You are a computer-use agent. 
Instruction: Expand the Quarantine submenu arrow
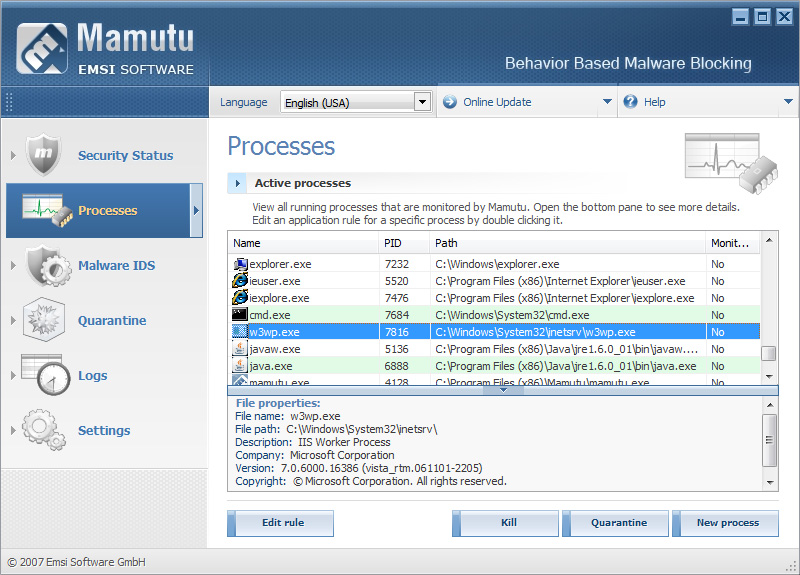(x=13, y=320)
